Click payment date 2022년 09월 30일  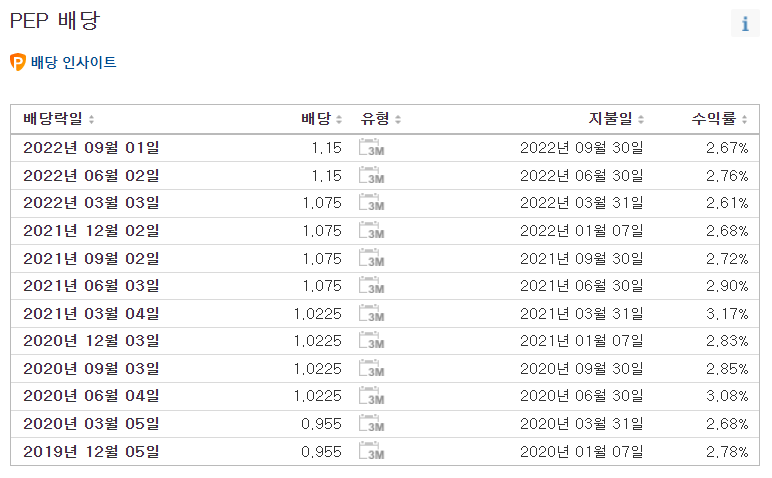pyautogui.click(x=581, y=148)
